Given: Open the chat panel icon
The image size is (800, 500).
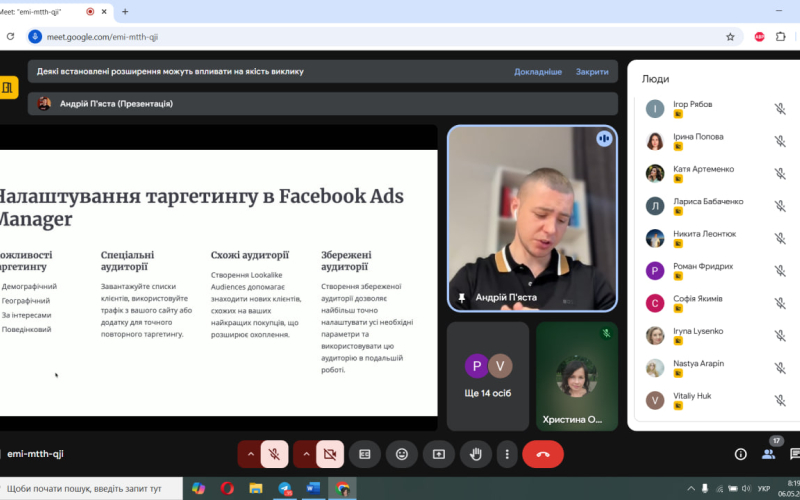Looking at the screenshot, I should click(x=794, y=454).
